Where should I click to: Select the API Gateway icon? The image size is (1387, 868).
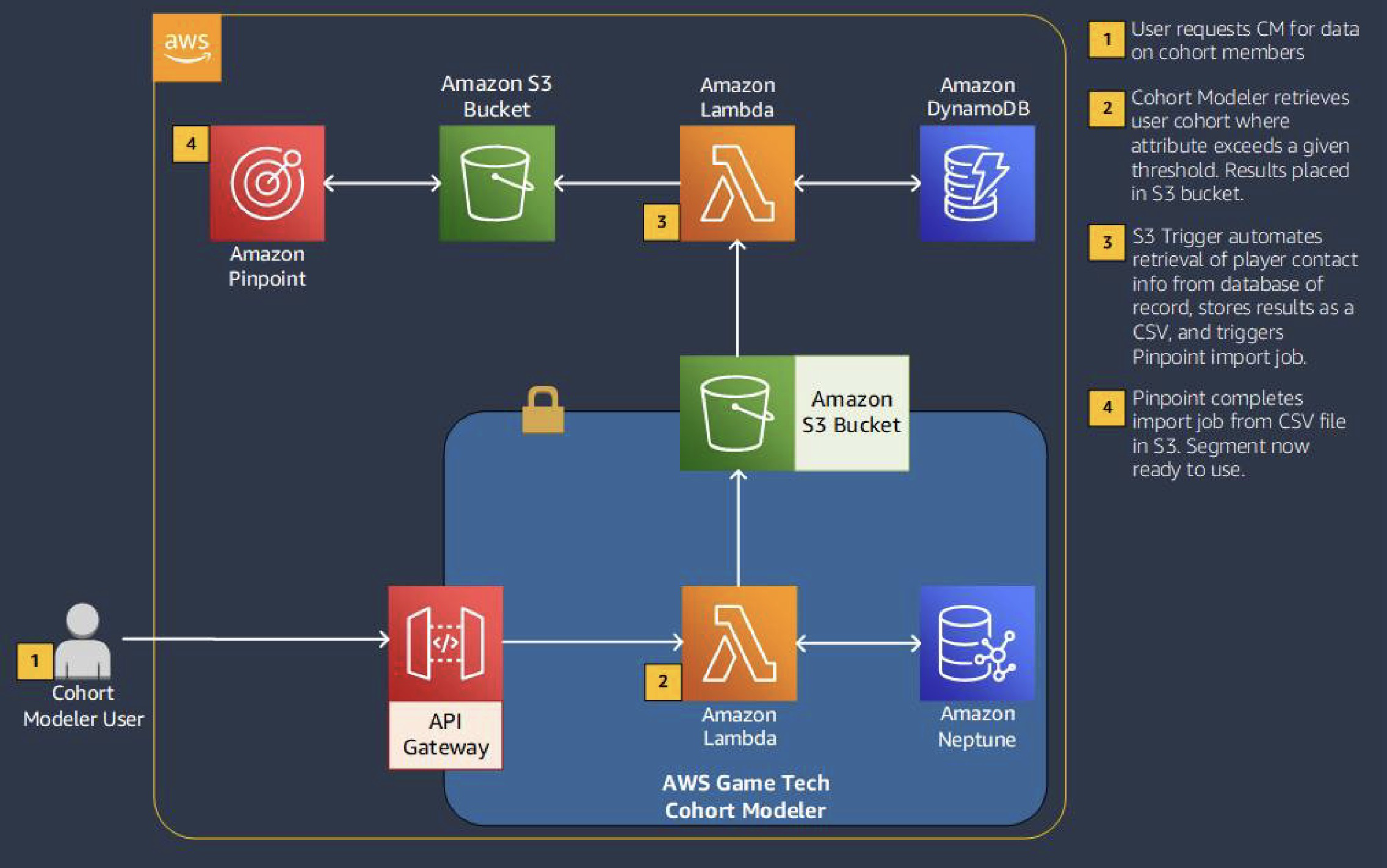[446, 643]
